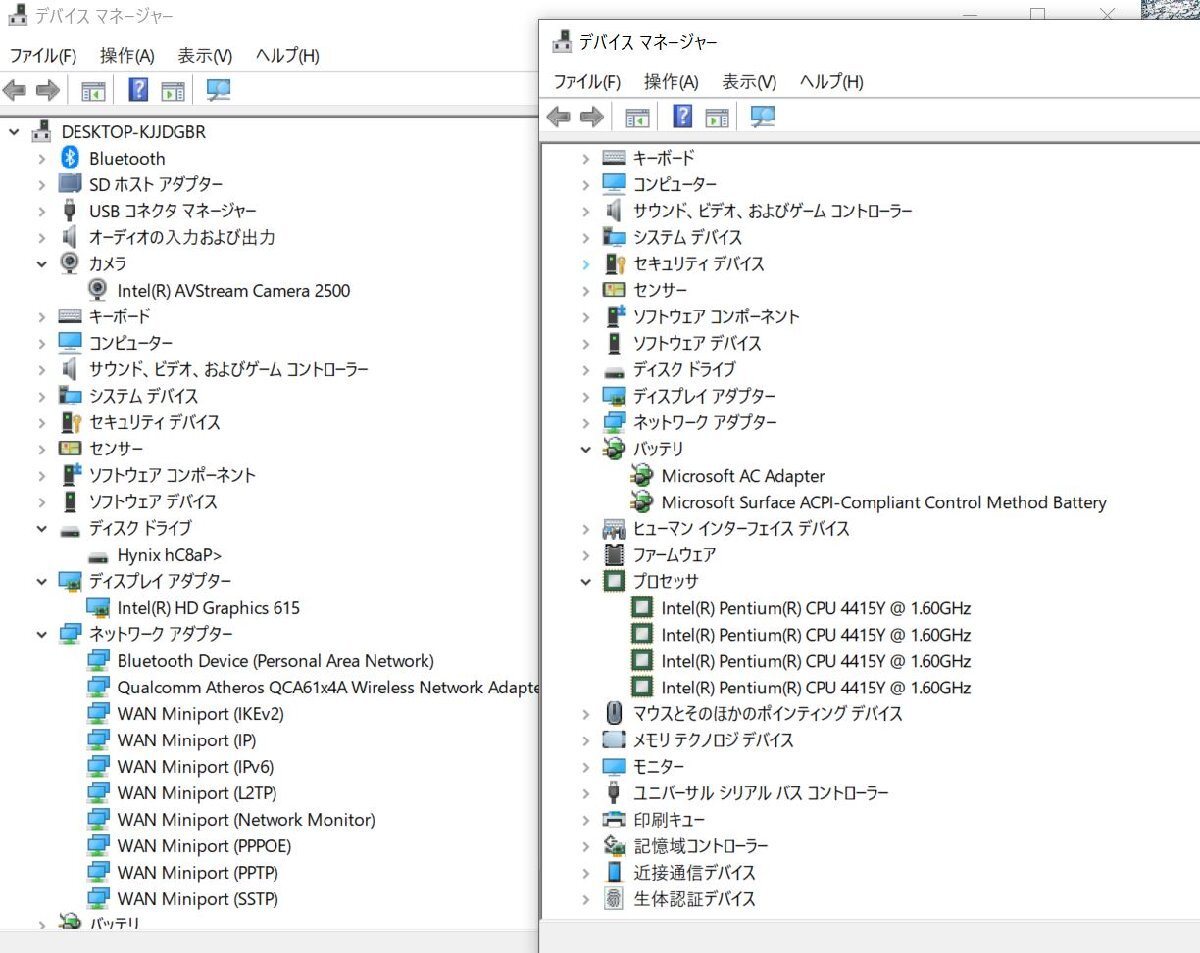This screenshot has height=953, width=1200.
Task: Expand ファームウェア category in right window
Action: (x=586, y=555)
